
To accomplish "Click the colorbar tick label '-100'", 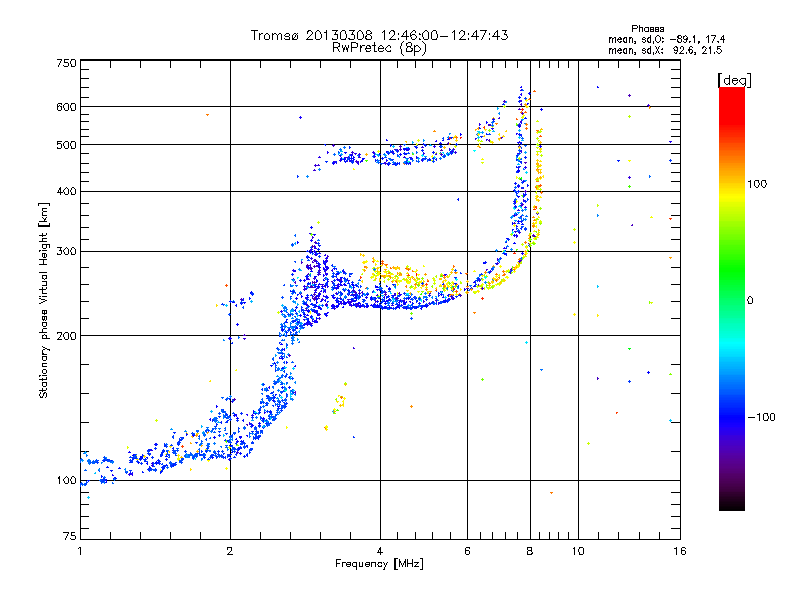I will (761, 417).
